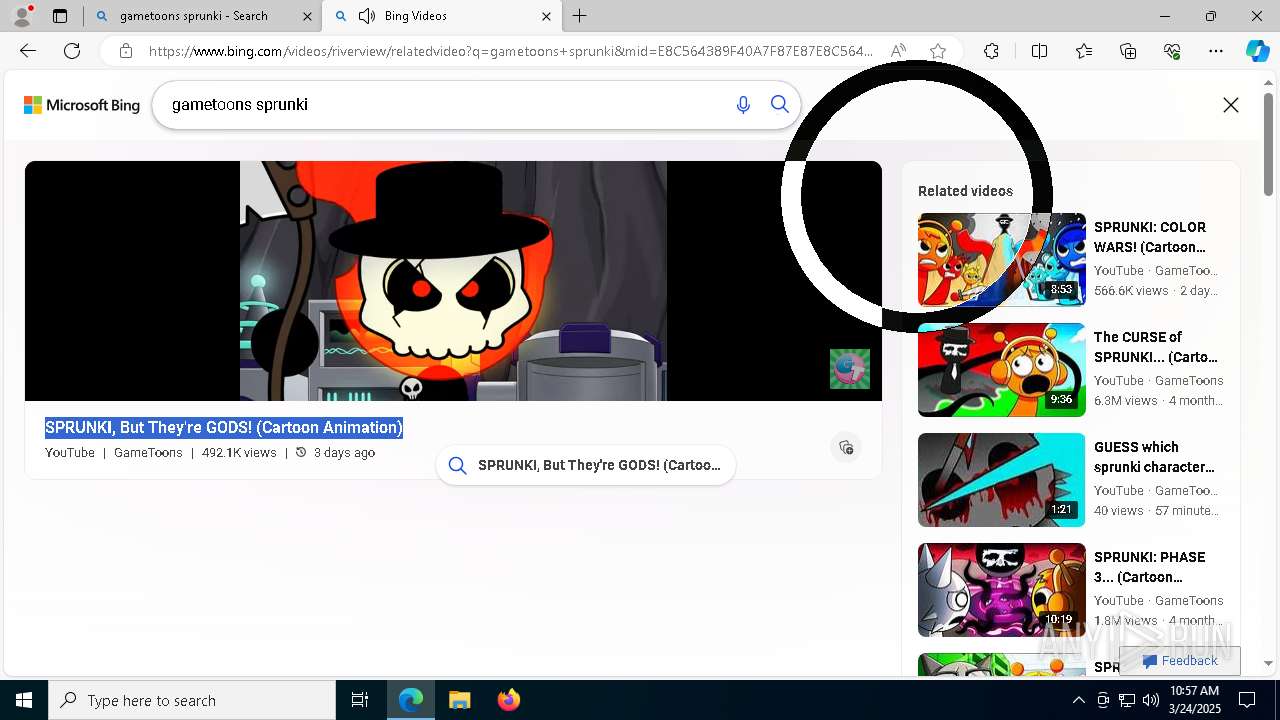Click the taskbar search box
This screenshot has height=720, width=1280.
coord(192,700)
